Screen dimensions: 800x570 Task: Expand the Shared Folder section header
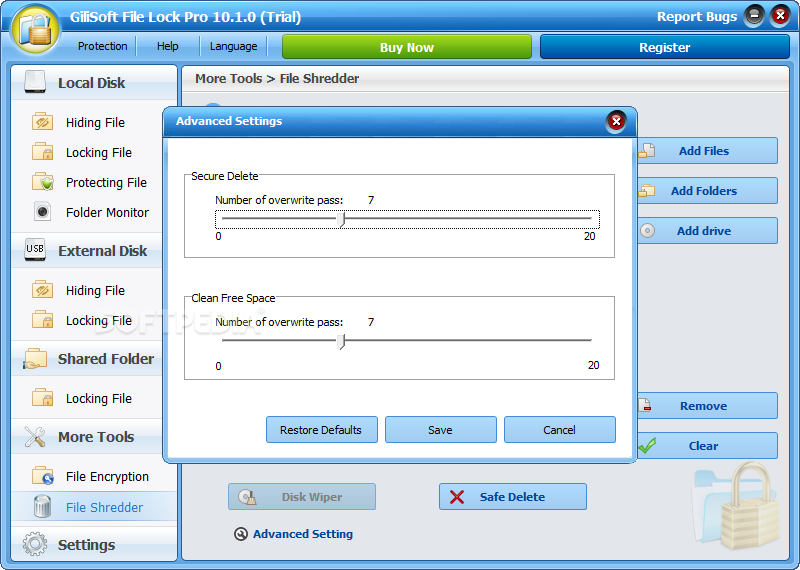pyautogui.click(x=87, y=359)
